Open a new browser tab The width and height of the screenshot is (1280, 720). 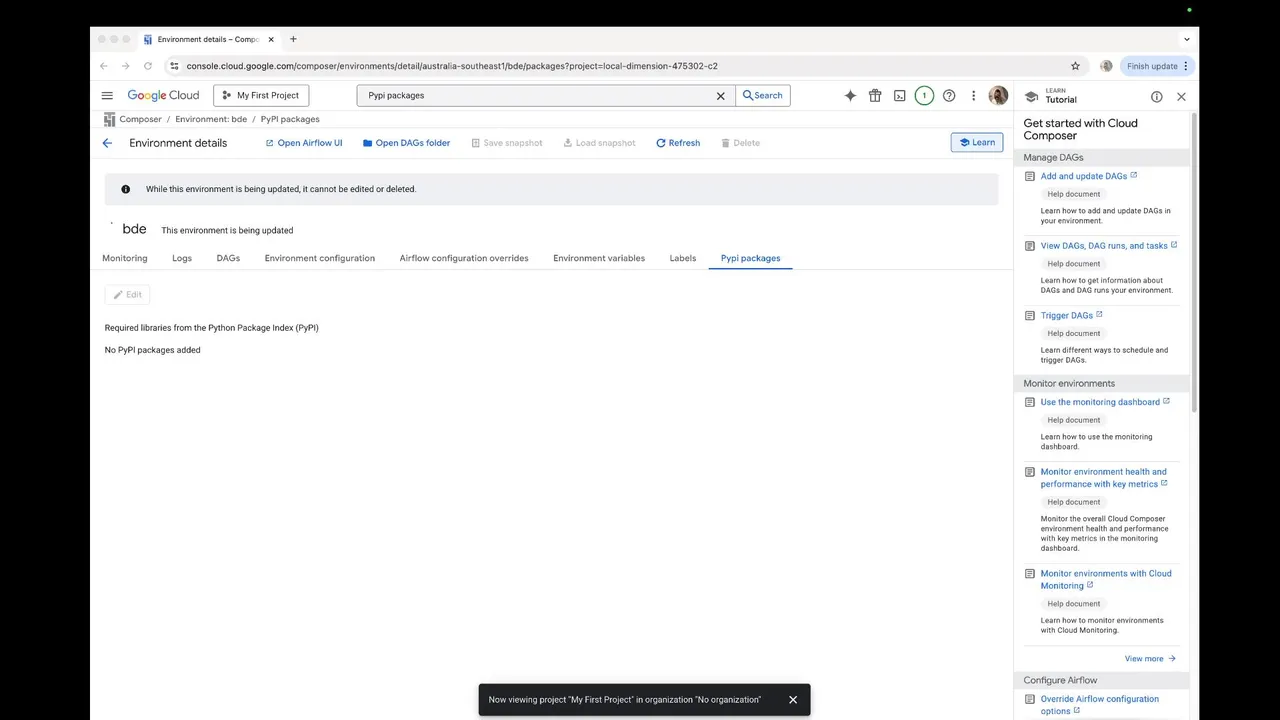[293, 39]
